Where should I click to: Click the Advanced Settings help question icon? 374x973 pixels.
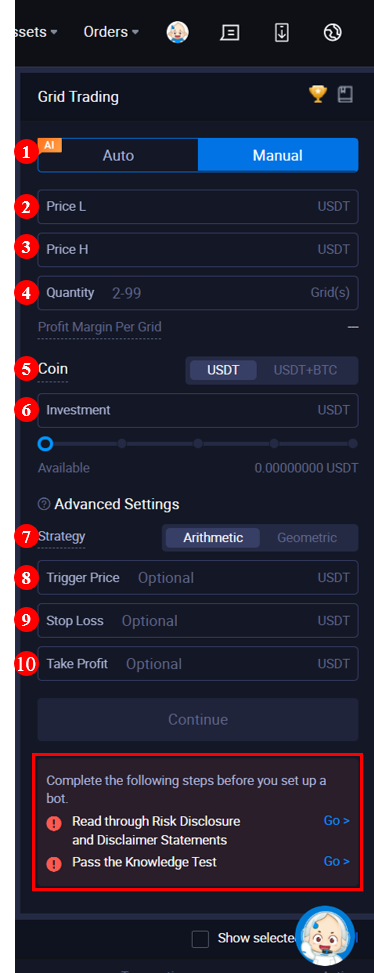[x=43, y=504]
